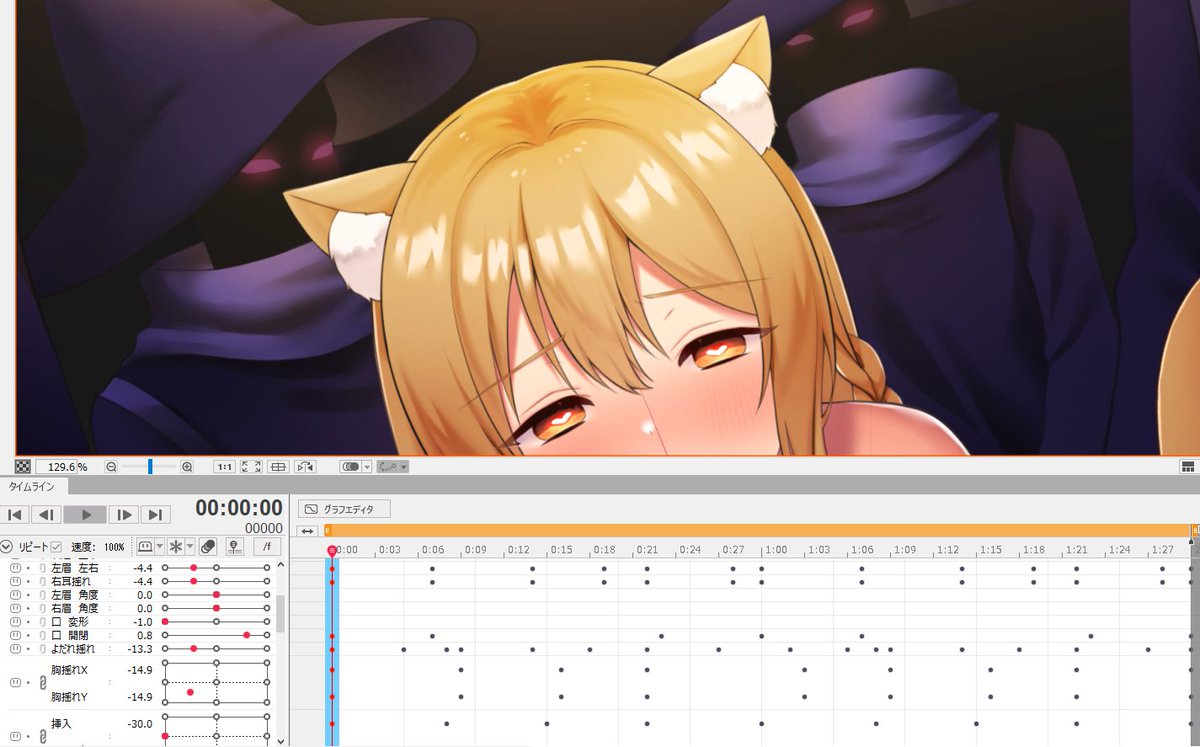Open dropdown beside the face-shaped icon

[x=160, y=547]
